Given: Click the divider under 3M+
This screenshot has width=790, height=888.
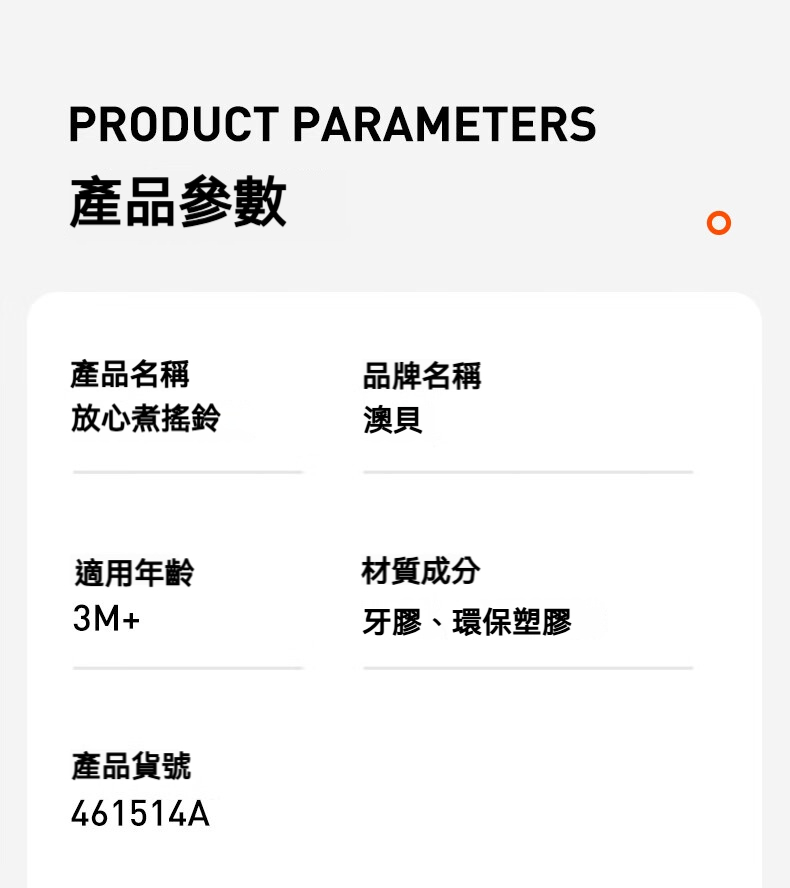Looking at the screenshot, I should [x=188, y=668].
